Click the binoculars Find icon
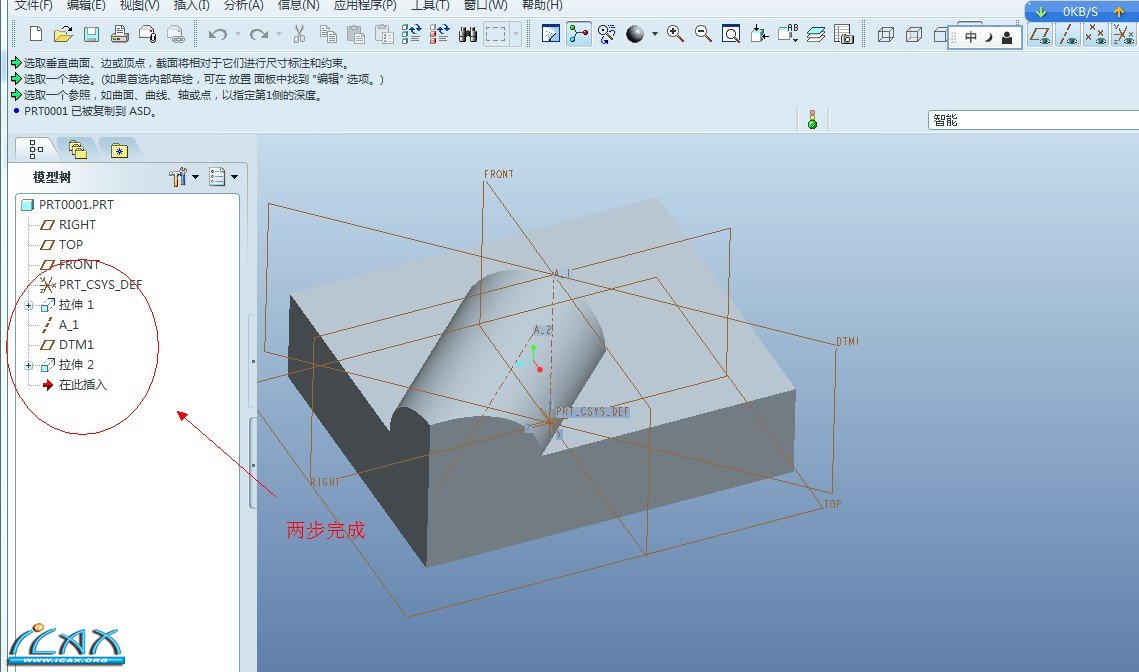The width and height of the screenshot is (1139, 672). point(467,35)
